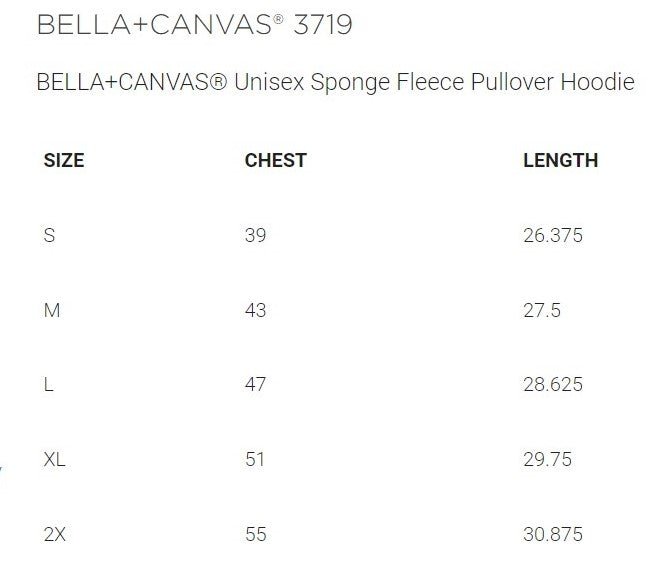Select chest value 43
This screenshot has width=662, height=566.
[x=255, y=310]
